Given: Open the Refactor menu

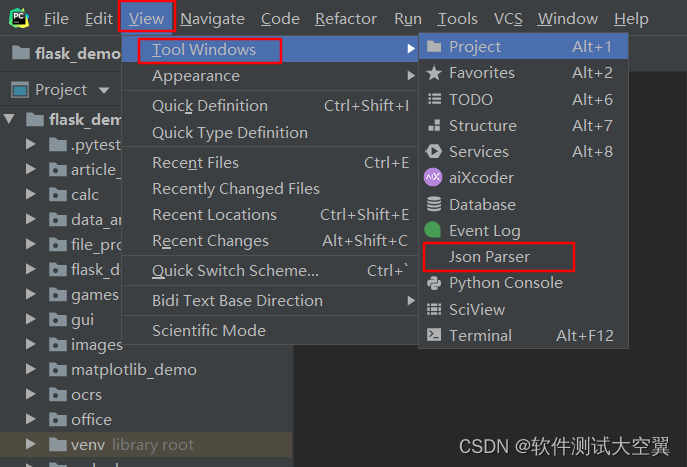Looking at the screenshot, I should click(346, 19).
